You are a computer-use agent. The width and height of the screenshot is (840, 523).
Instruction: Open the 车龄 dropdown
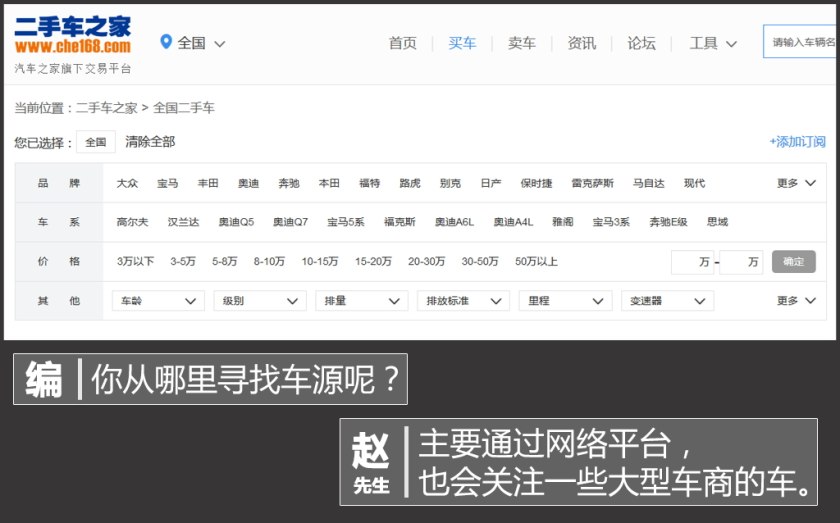158,301
